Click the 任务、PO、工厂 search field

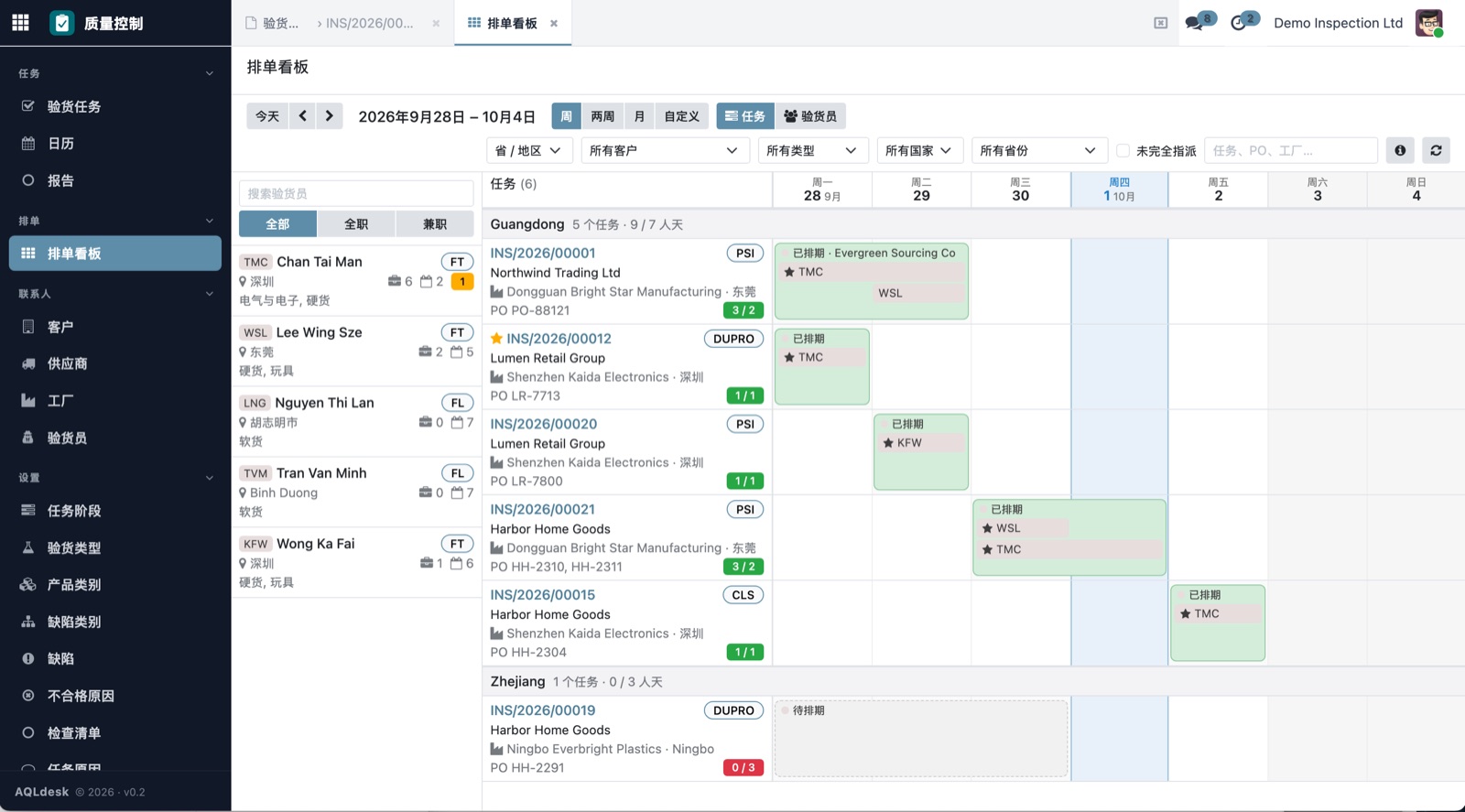[x=1291, y=150]
